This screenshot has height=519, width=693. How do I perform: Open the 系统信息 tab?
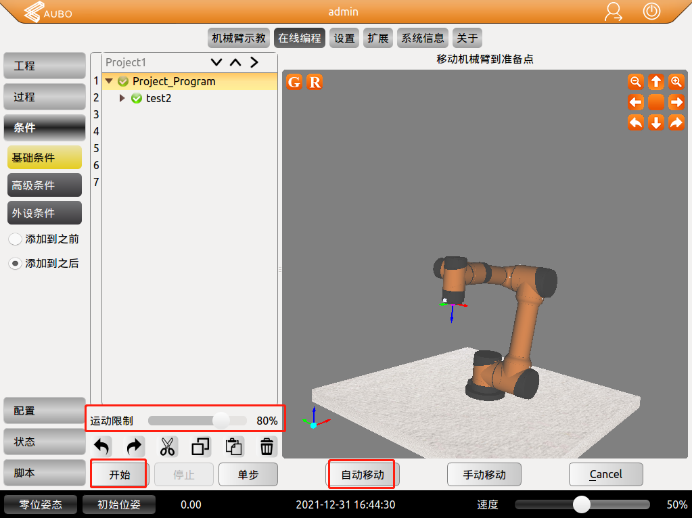(423, 38)
